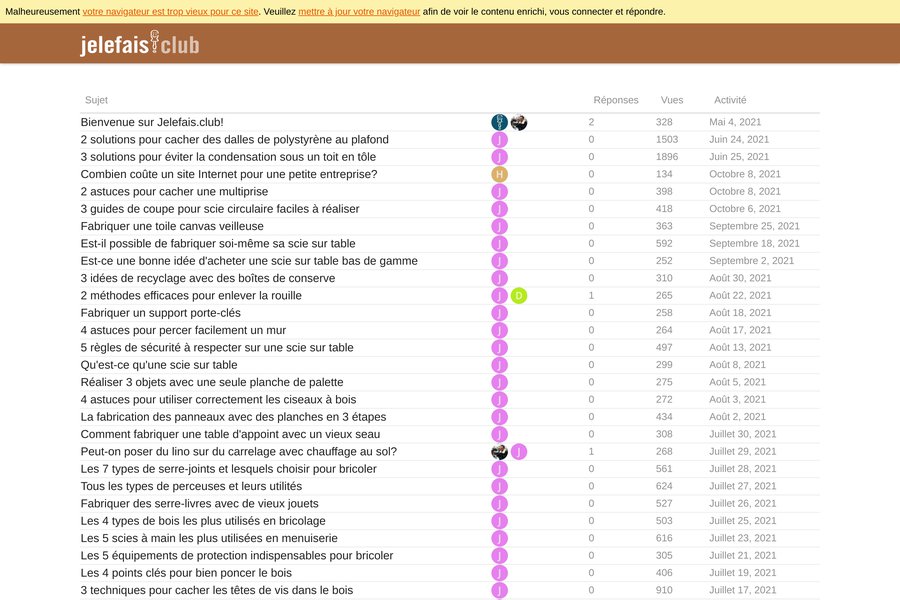Open topic 'Bienvenue sur Jelefais.club!'

click(152, 122)
